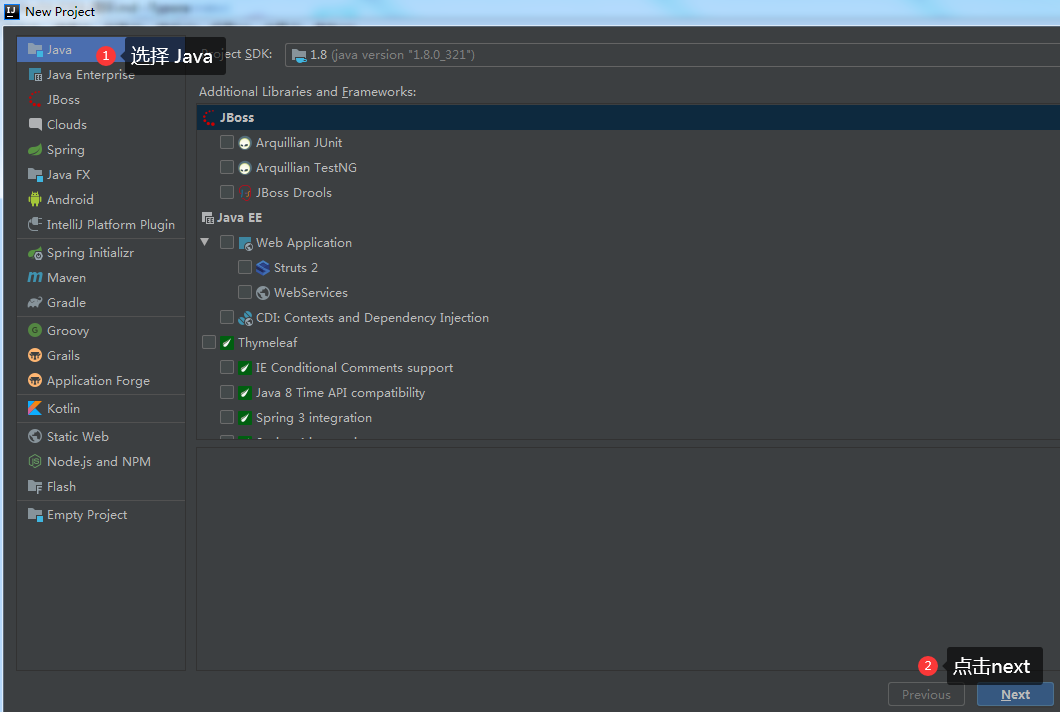Select Spring Initializr label
This screenshot has height=712, width=1060.
click(x=90, y=253)
